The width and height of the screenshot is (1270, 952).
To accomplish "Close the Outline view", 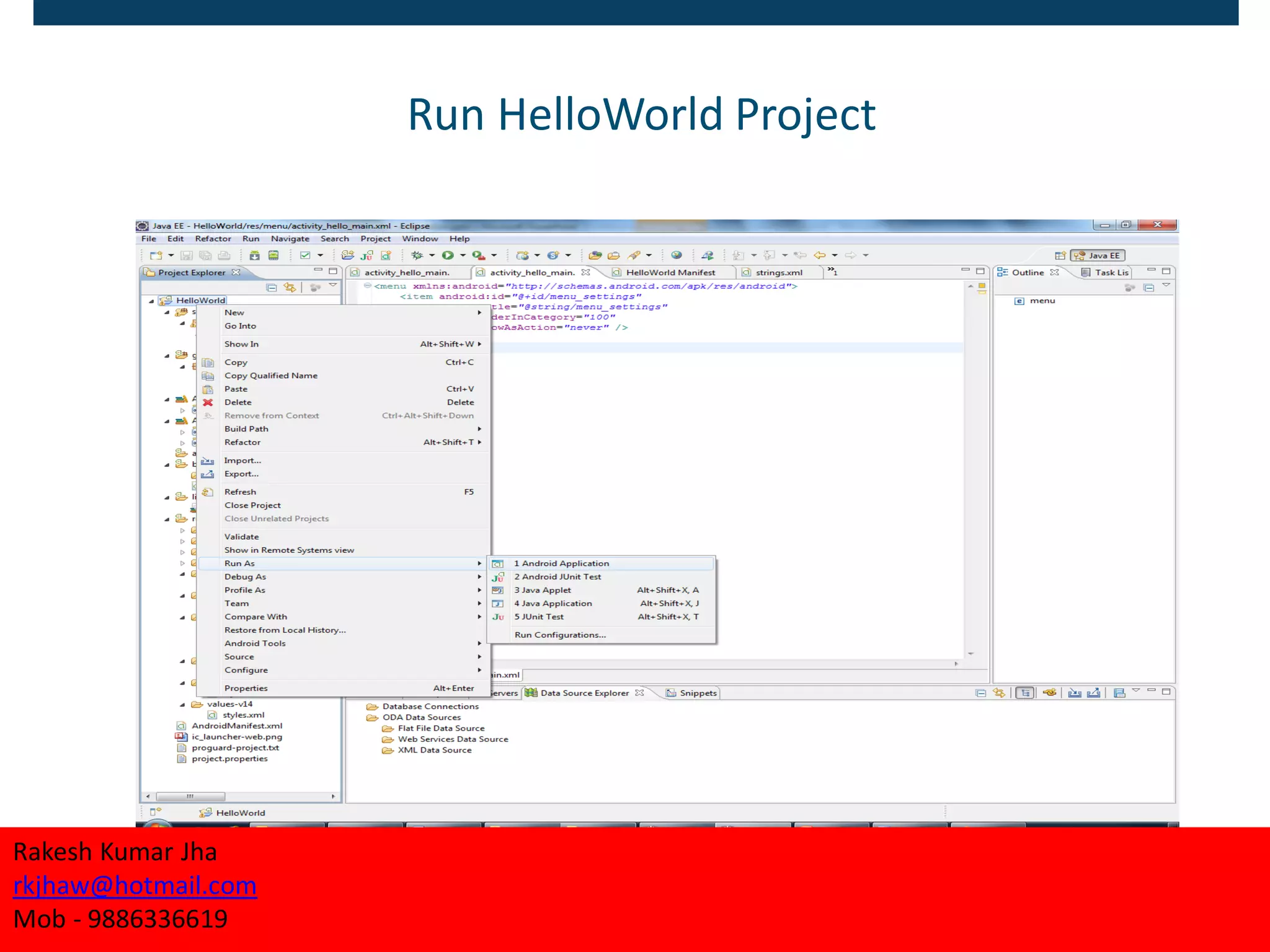I will point(1054,272).
